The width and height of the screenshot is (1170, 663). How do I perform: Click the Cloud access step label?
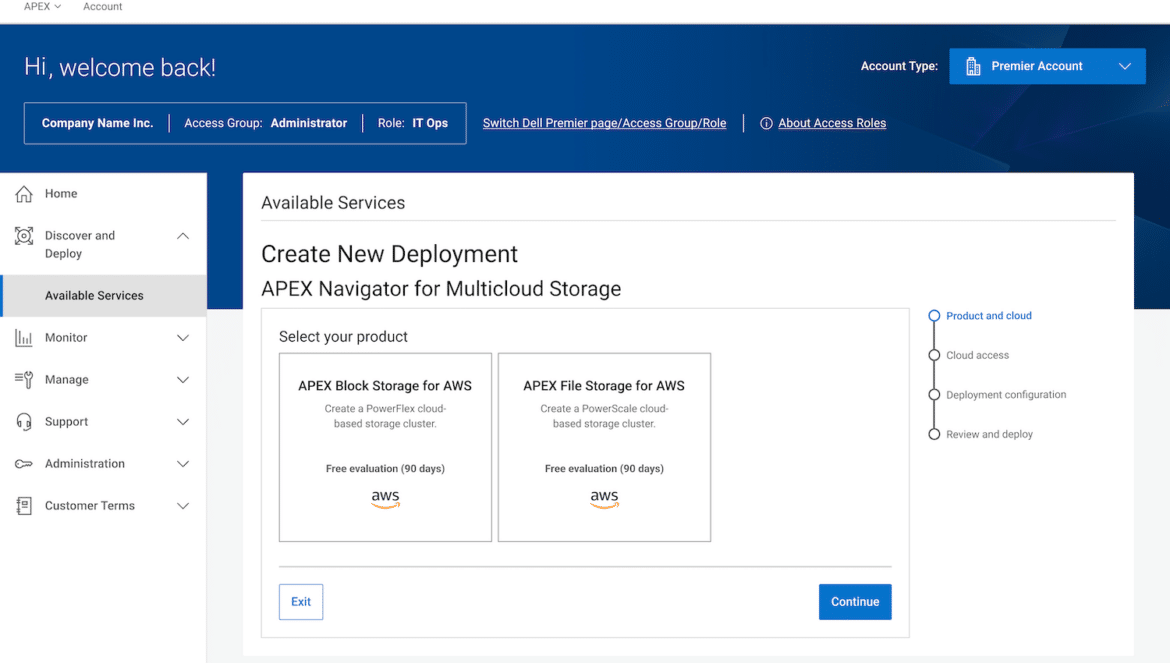pyautogui.click(x=977, y=356)
